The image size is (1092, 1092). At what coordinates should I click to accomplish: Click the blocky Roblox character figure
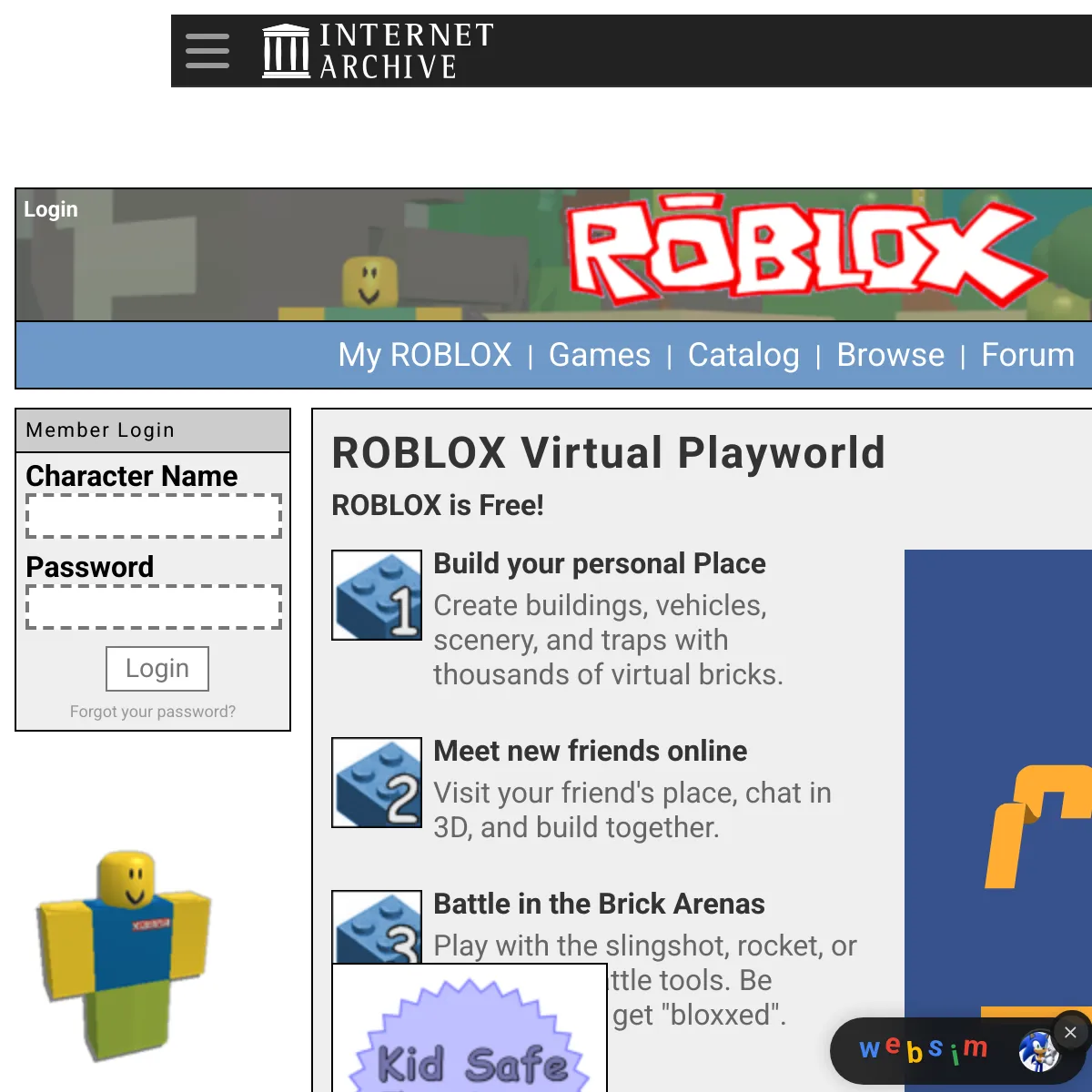tap(125, 955)
